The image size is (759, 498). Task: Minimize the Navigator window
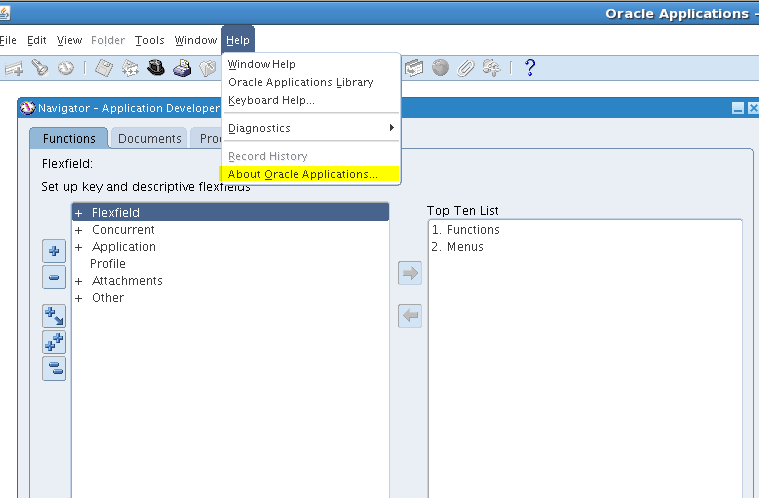(x=738, y=108)
